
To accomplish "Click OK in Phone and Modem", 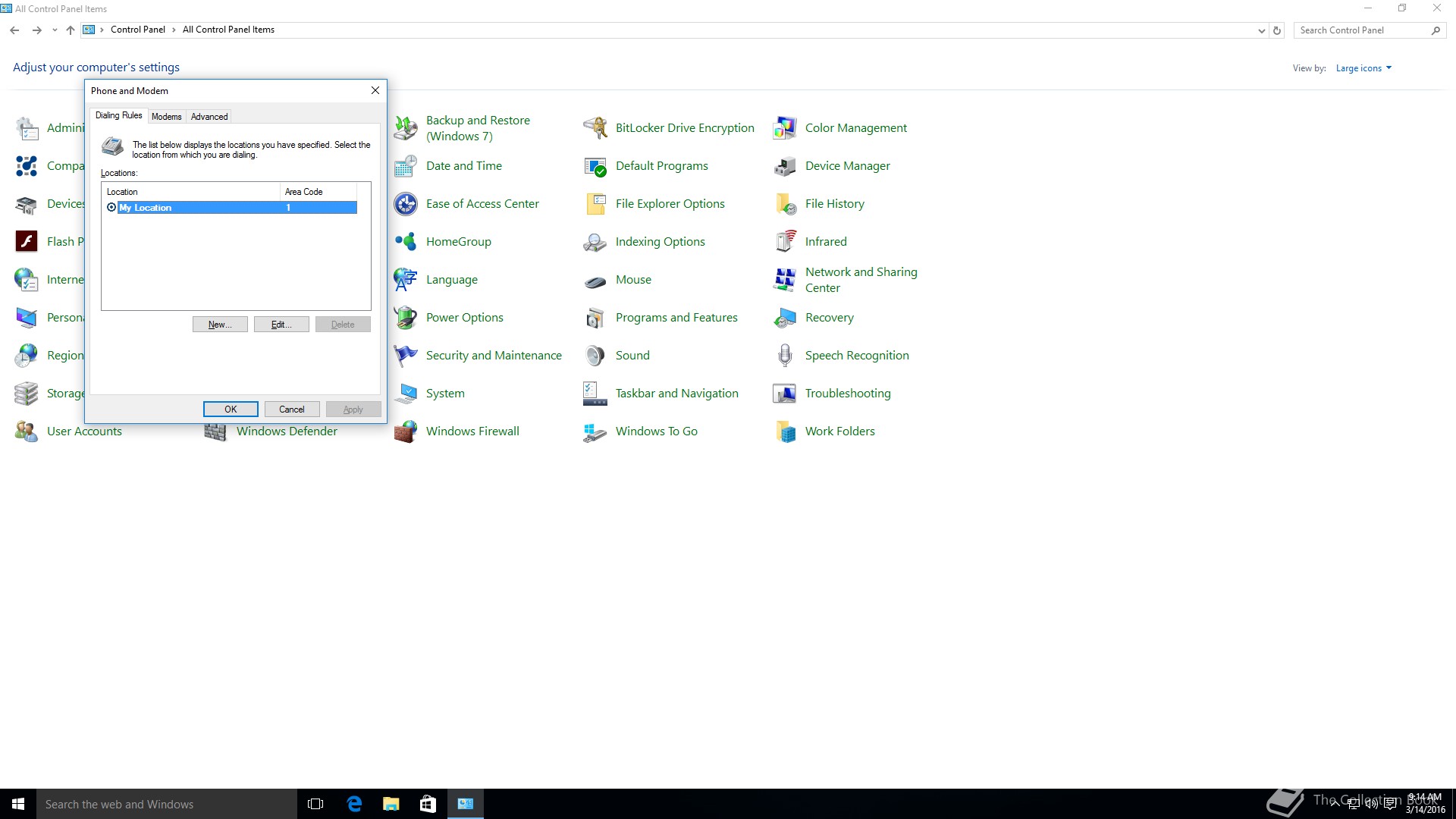I will [231, 409].
